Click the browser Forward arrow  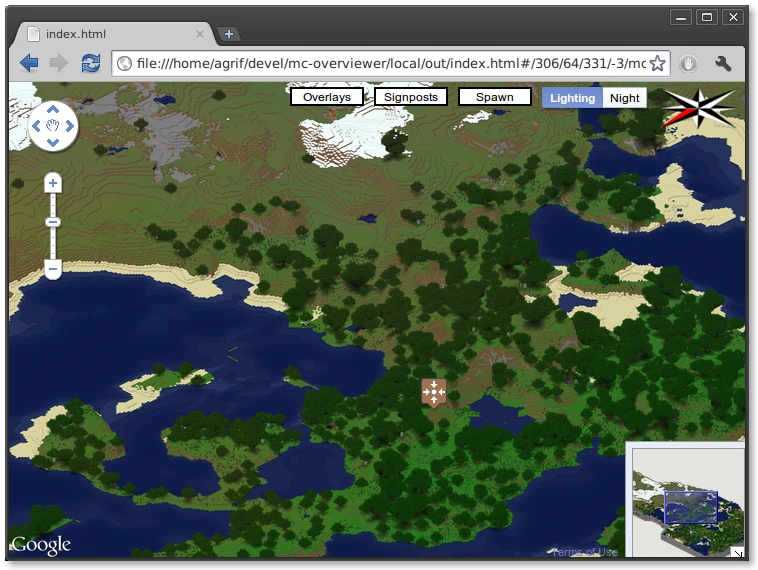59,63
